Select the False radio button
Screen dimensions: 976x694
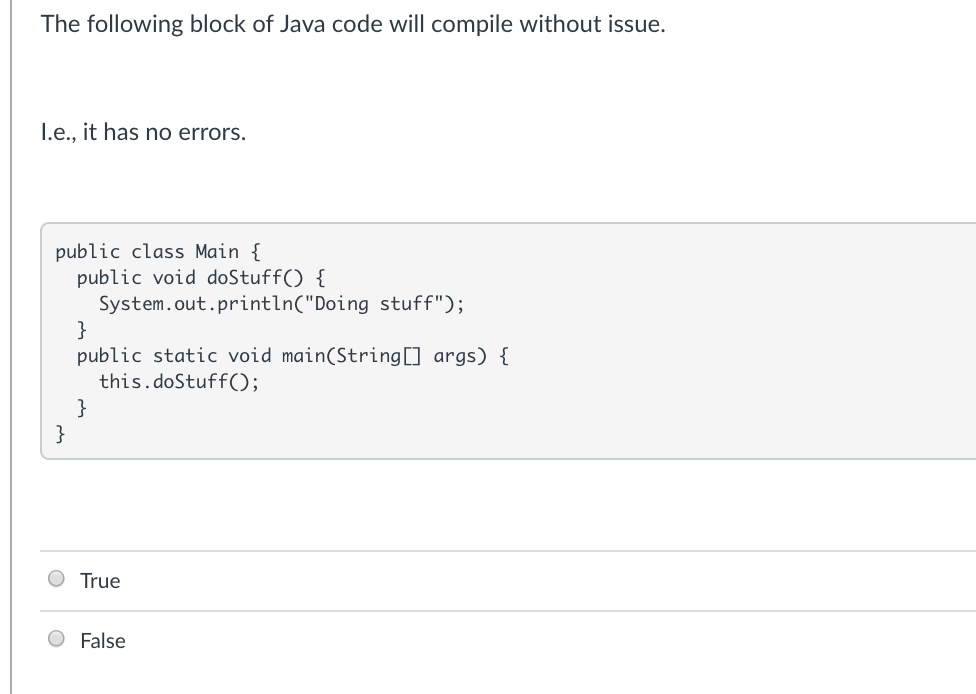(x=57, y=639)
